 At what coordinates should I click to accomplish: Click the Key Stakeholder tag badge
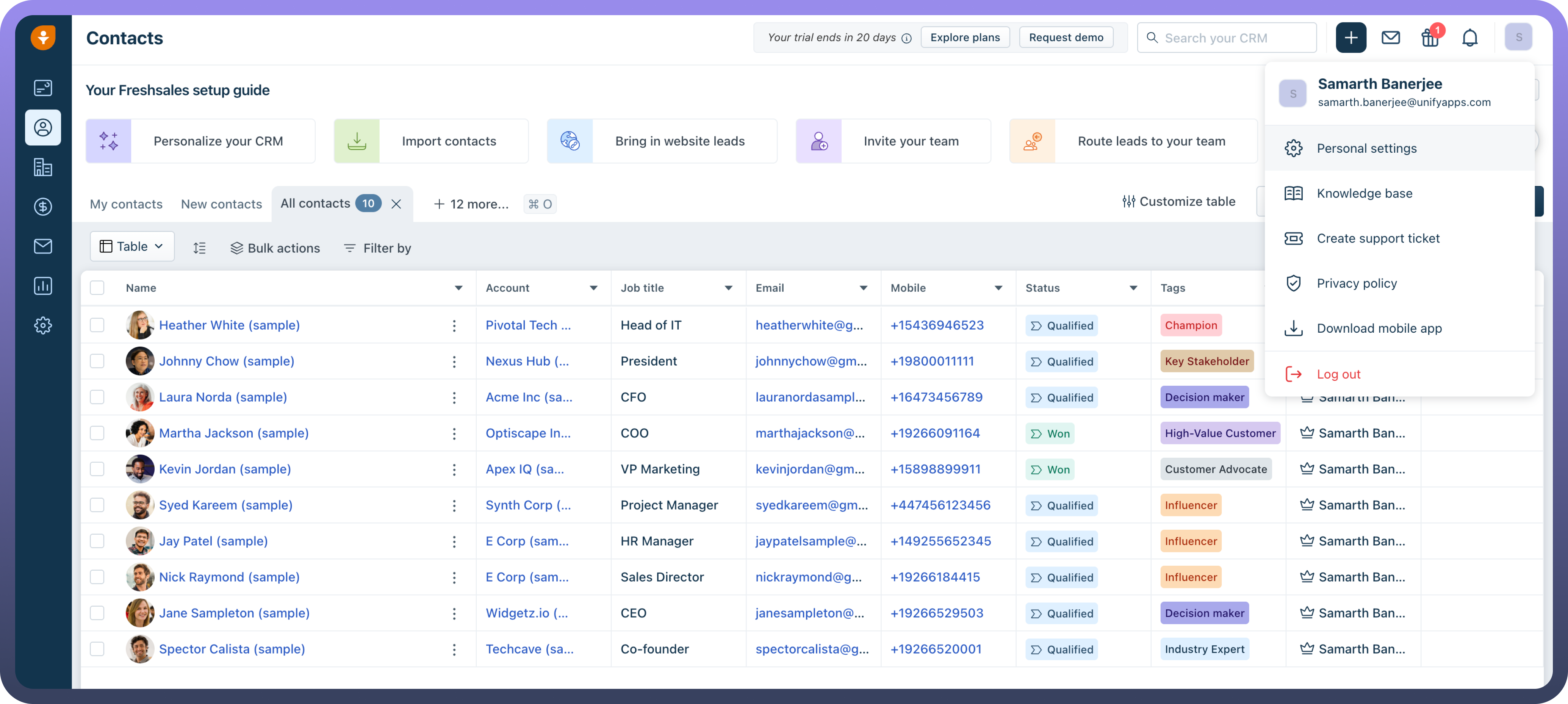click(1207, 361)
